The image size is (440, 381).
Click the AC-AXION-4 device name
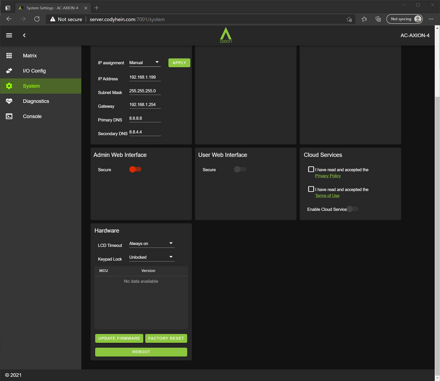[x=415, y=35]
